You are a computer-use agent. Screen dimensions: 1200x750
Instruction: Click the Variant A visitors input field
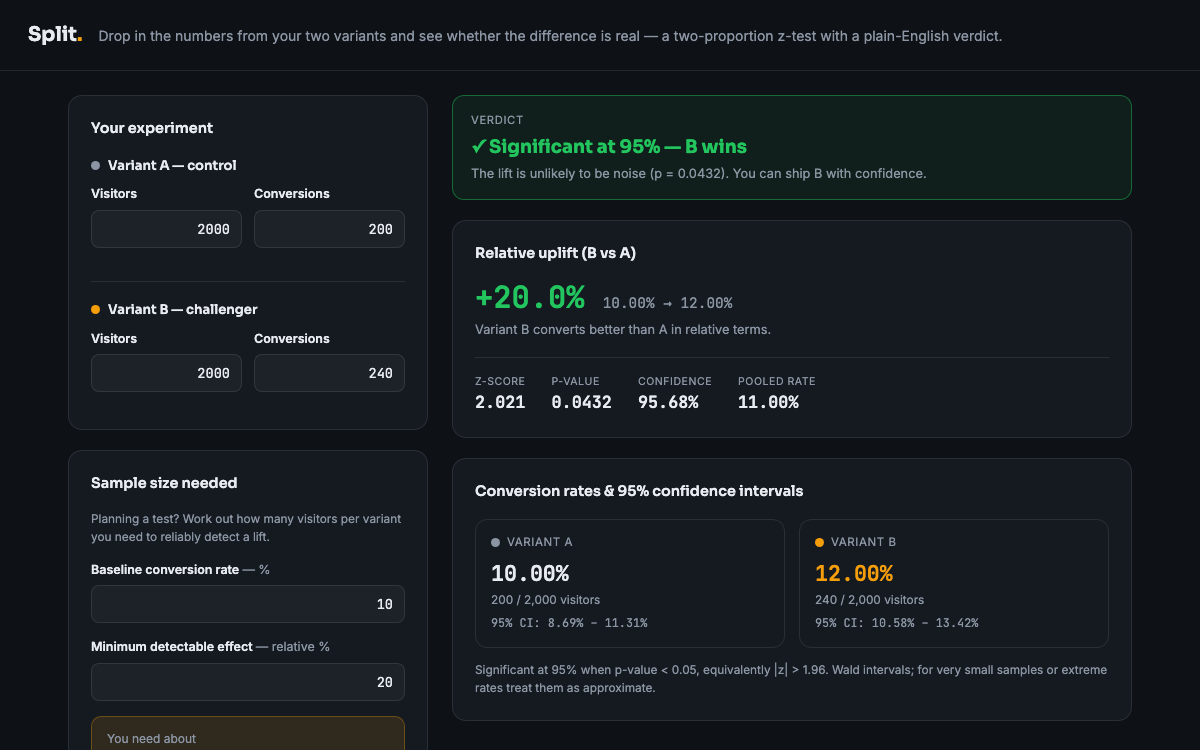[166, 229]
